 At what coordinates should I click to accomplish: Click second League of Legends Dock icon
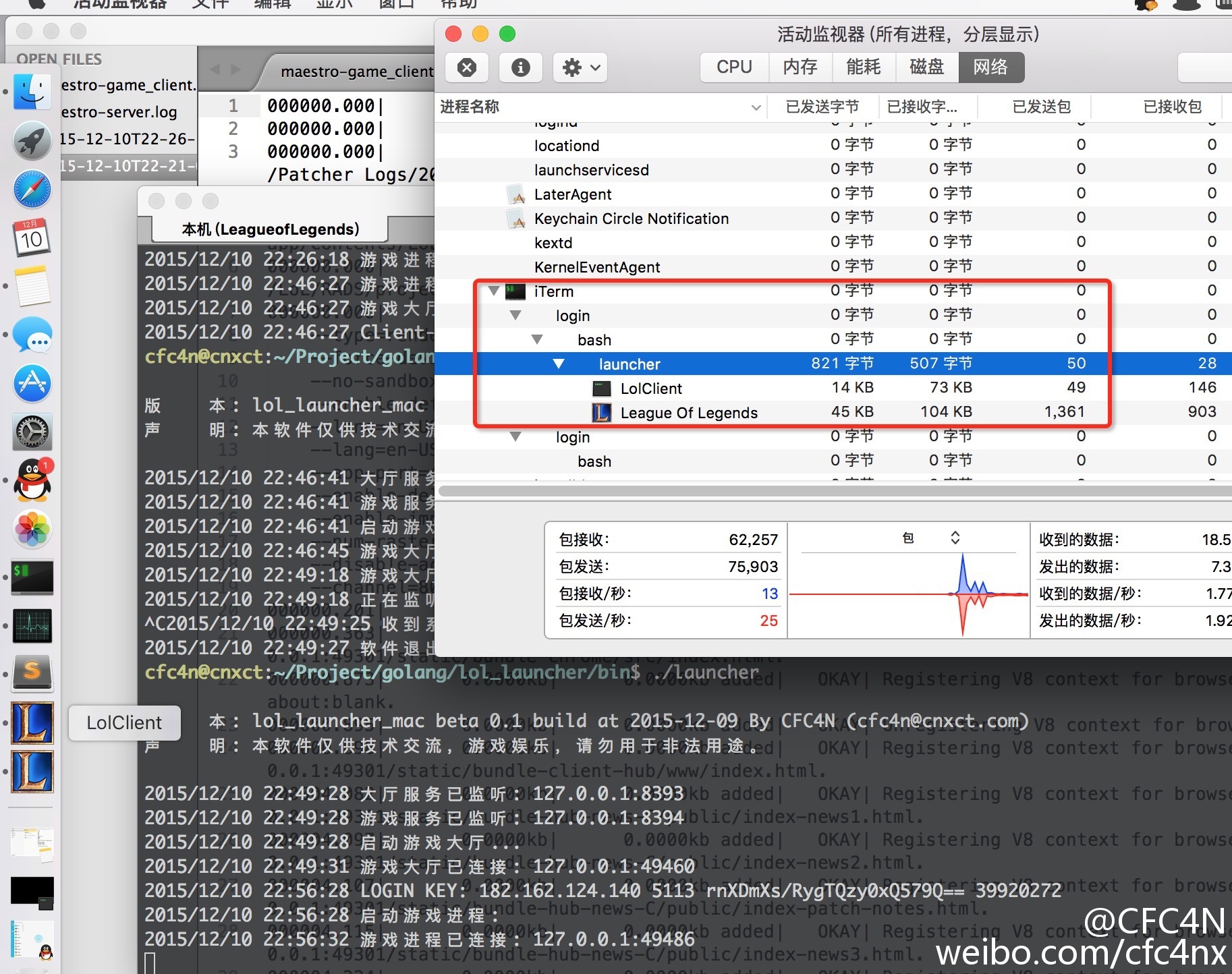pos(32,772)
